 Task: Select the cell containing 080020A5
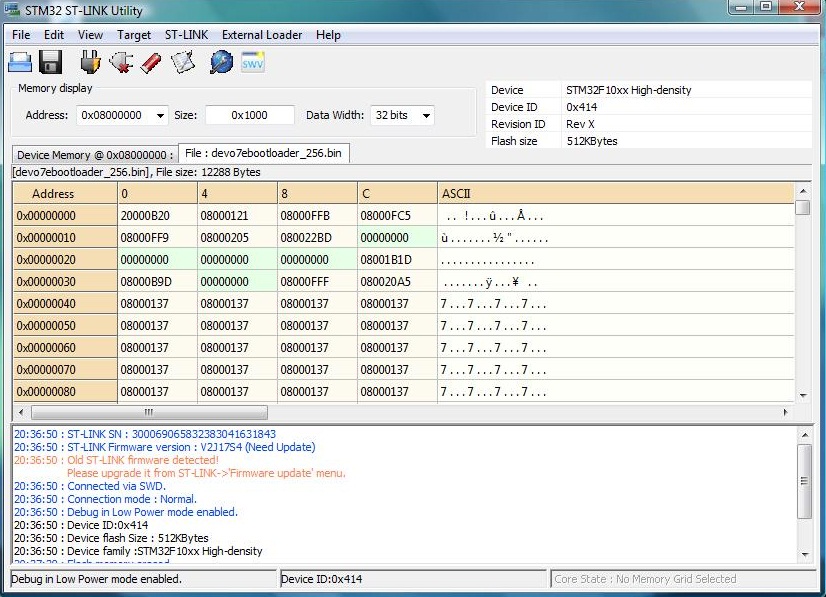point(398,282)
